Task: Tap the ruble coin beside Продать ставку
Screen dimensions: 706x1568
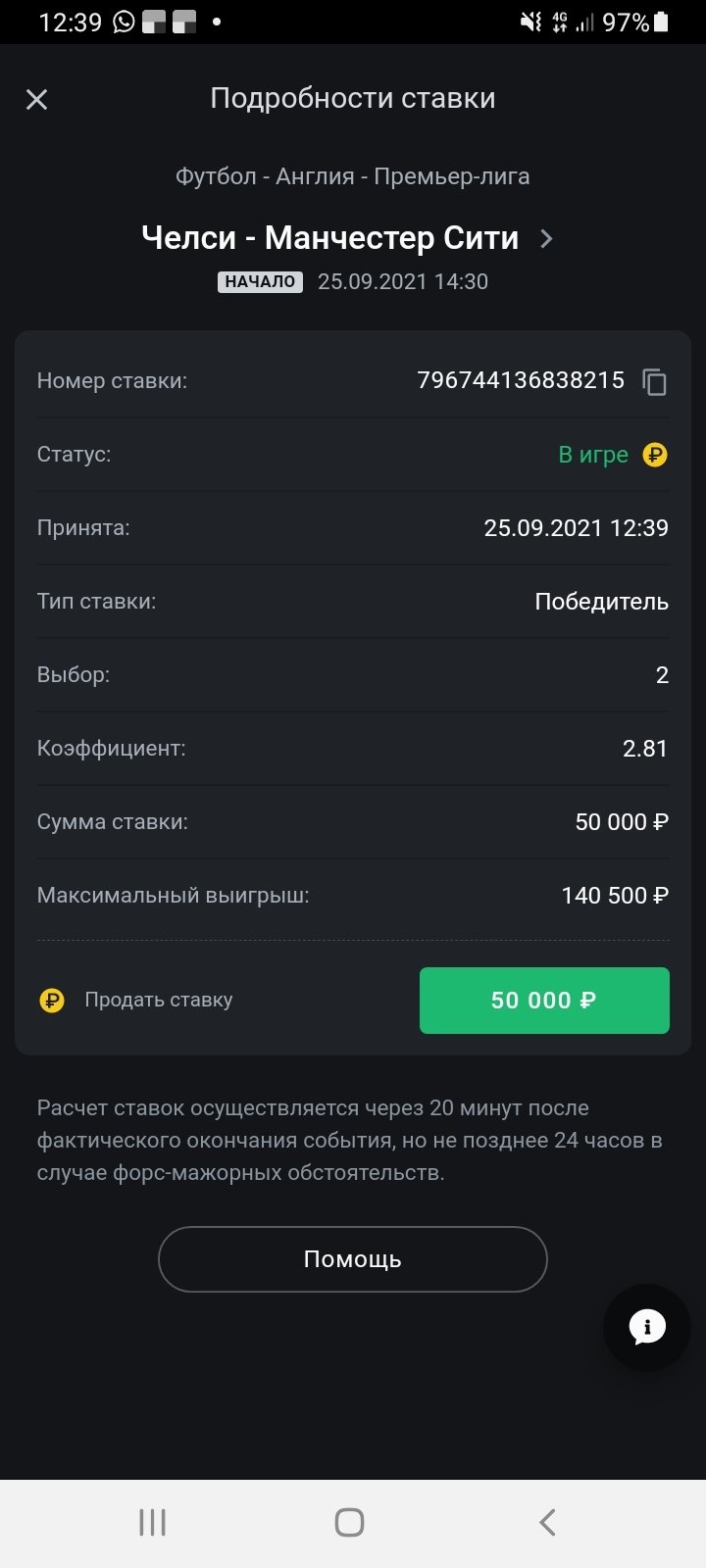Action: pos(52,1001)
